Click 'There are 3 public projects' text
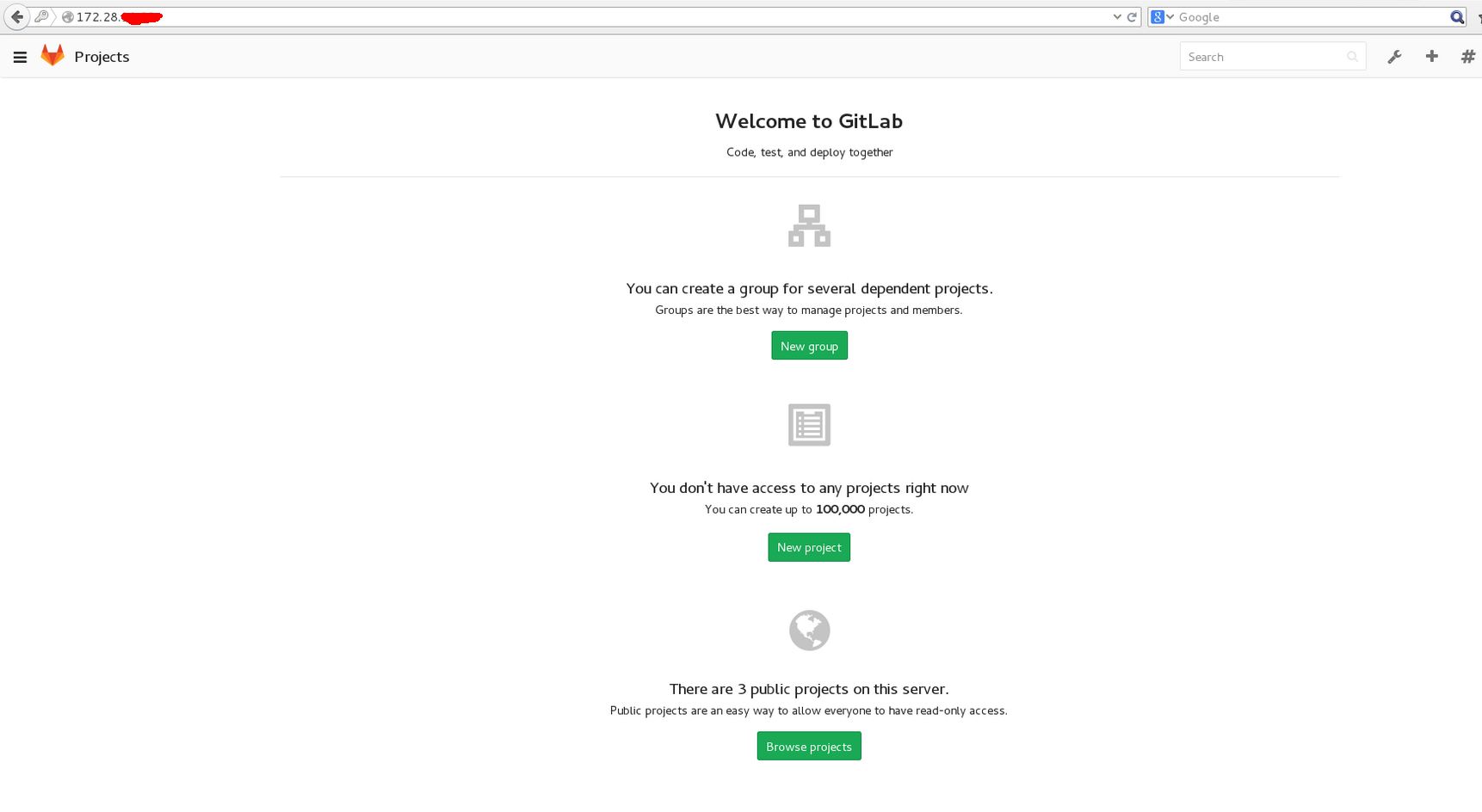This screenshot has height=812, width=1482. [809, 689]
